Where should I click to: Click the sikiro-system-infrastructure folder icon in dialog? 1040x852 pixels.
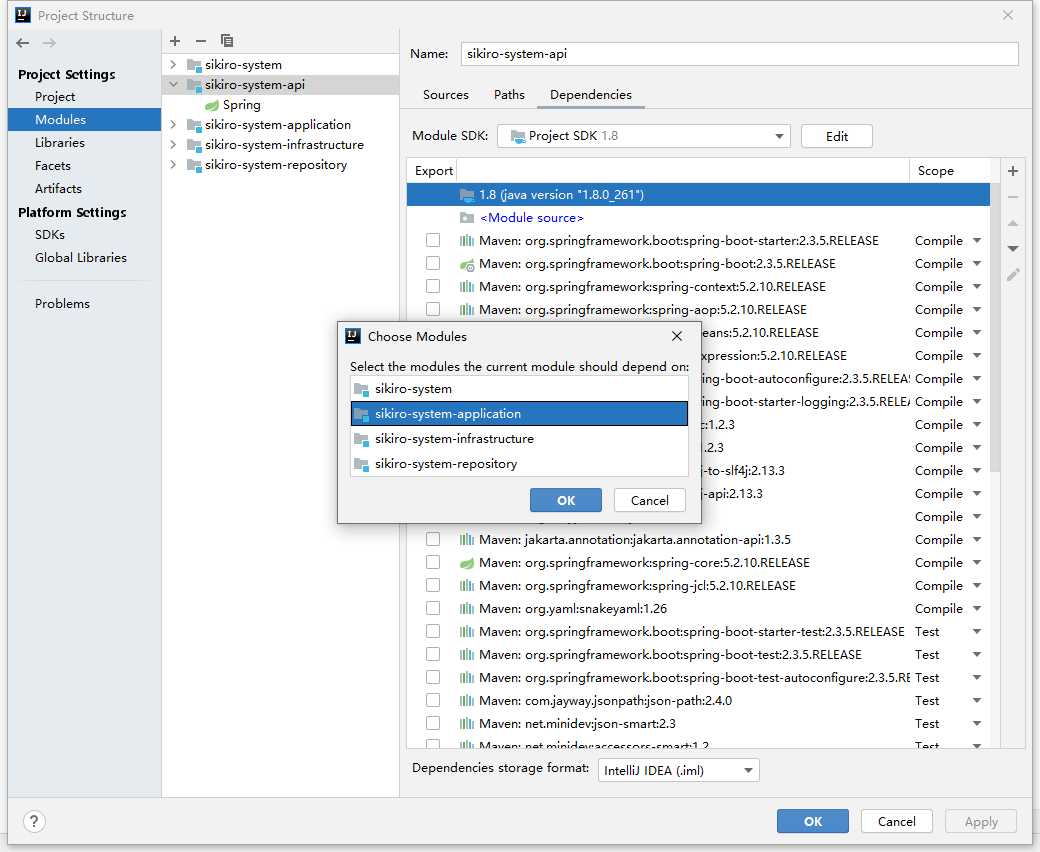pyautogui.click(x=361, y=439)
